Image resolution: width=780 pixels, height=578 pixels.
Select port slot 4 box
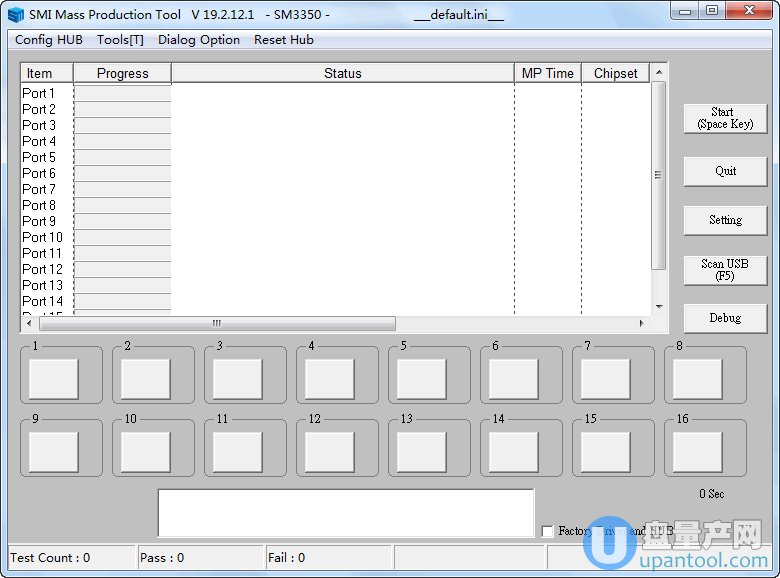click(330, 379)
